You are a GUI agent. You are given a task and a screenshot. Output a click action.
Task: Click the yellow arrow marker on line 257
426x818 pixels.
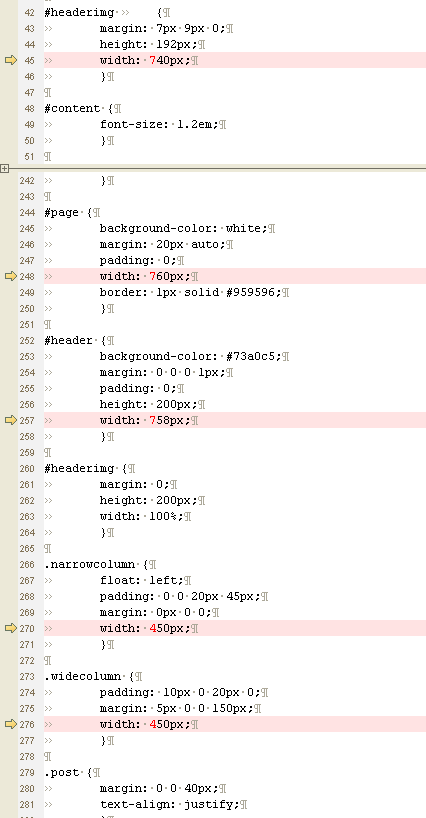point(10,420)
